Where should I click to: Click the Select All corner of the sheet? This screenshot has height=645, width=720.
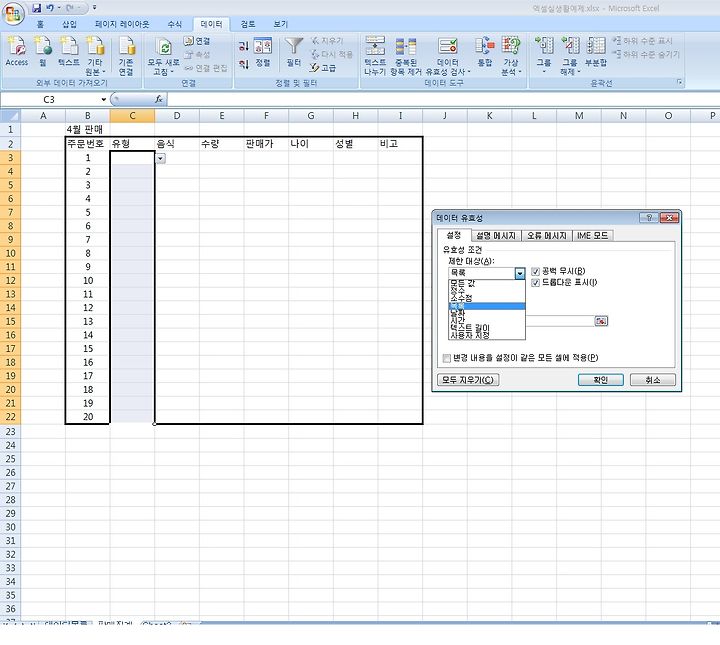pos(10,116)
